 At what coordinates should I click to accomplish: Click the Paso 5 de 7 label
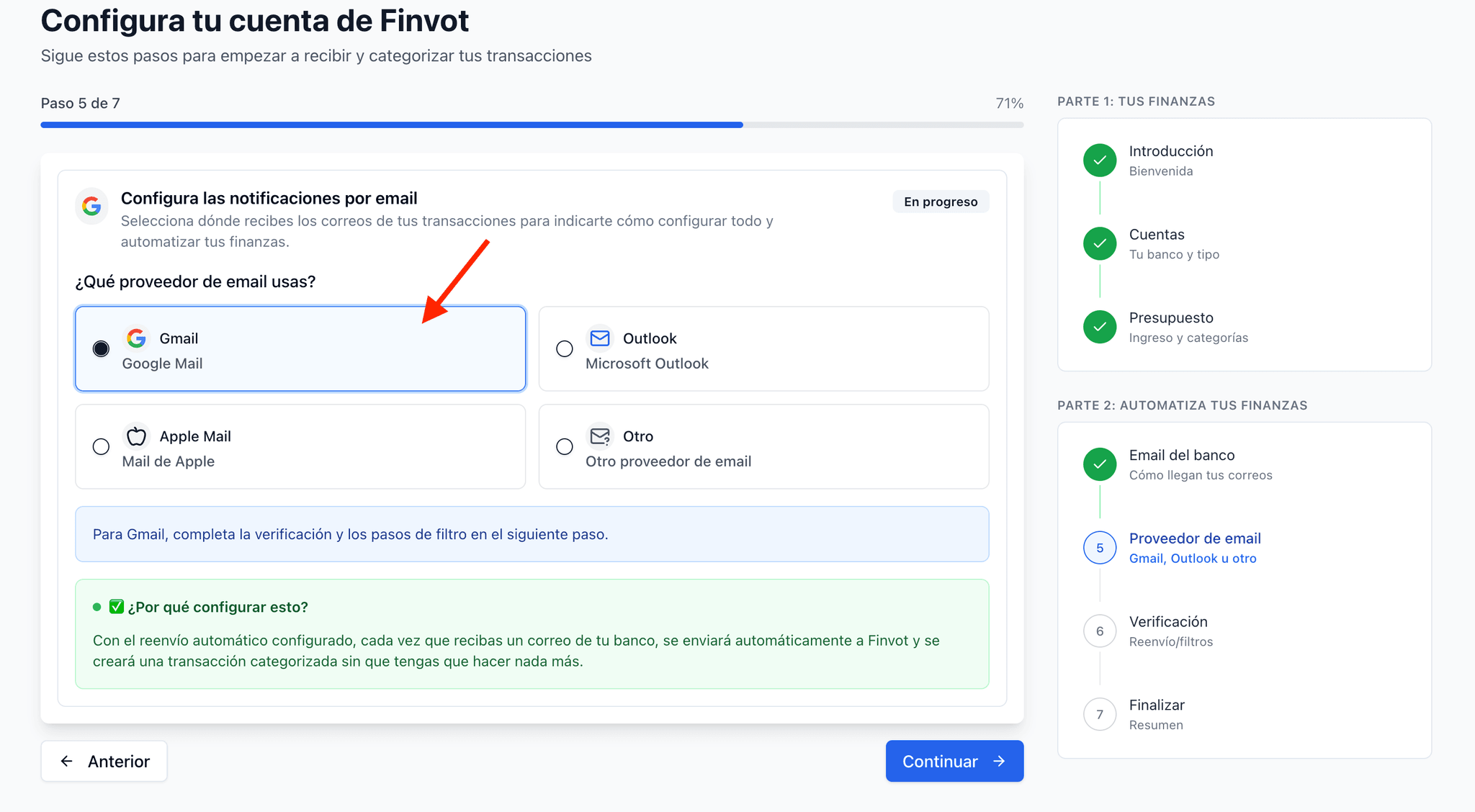pyautogui.click(x=81, y=103)
